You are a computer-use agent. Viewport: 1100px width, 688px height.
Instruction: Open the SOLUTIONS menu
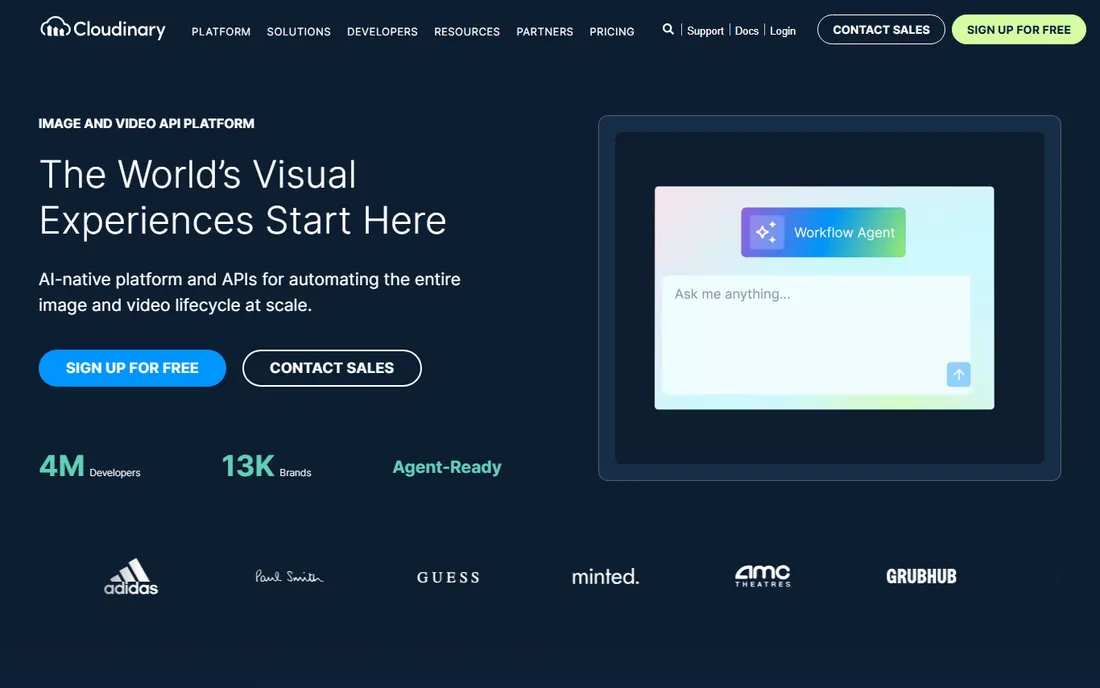pos(299,32)
